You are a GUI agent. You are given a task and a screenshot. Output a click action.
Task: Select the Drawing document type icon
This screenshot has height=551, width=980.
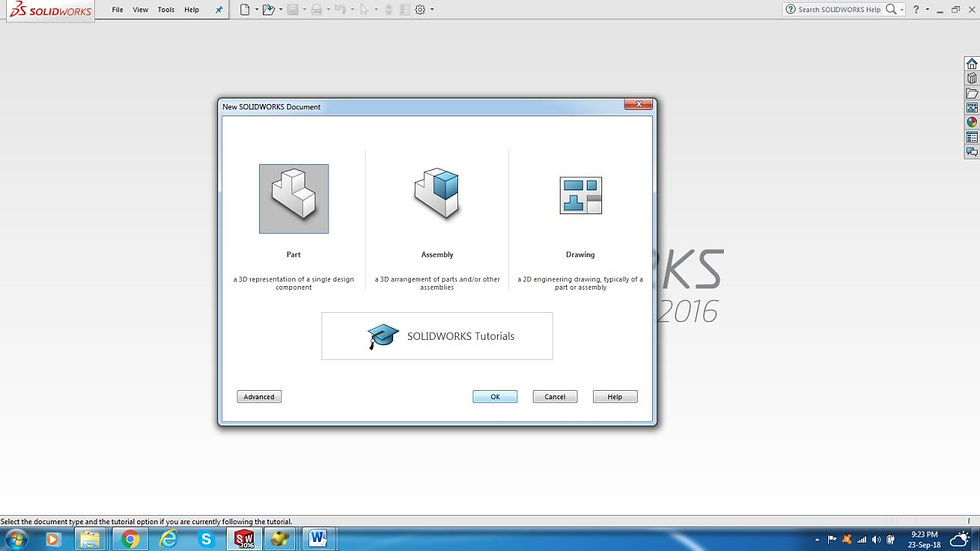pyautogui.click(x=581, y=196)
